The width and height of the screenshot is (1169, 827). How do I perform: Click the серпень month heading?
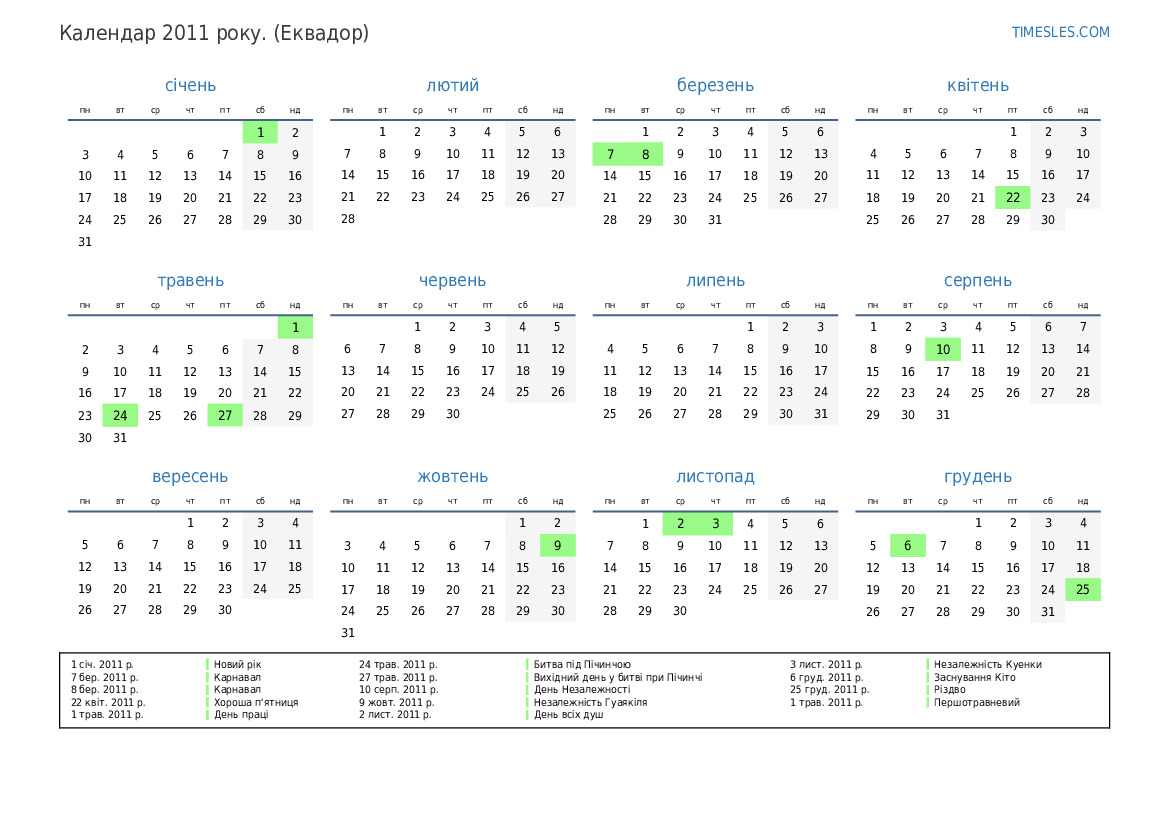point(977,281)
